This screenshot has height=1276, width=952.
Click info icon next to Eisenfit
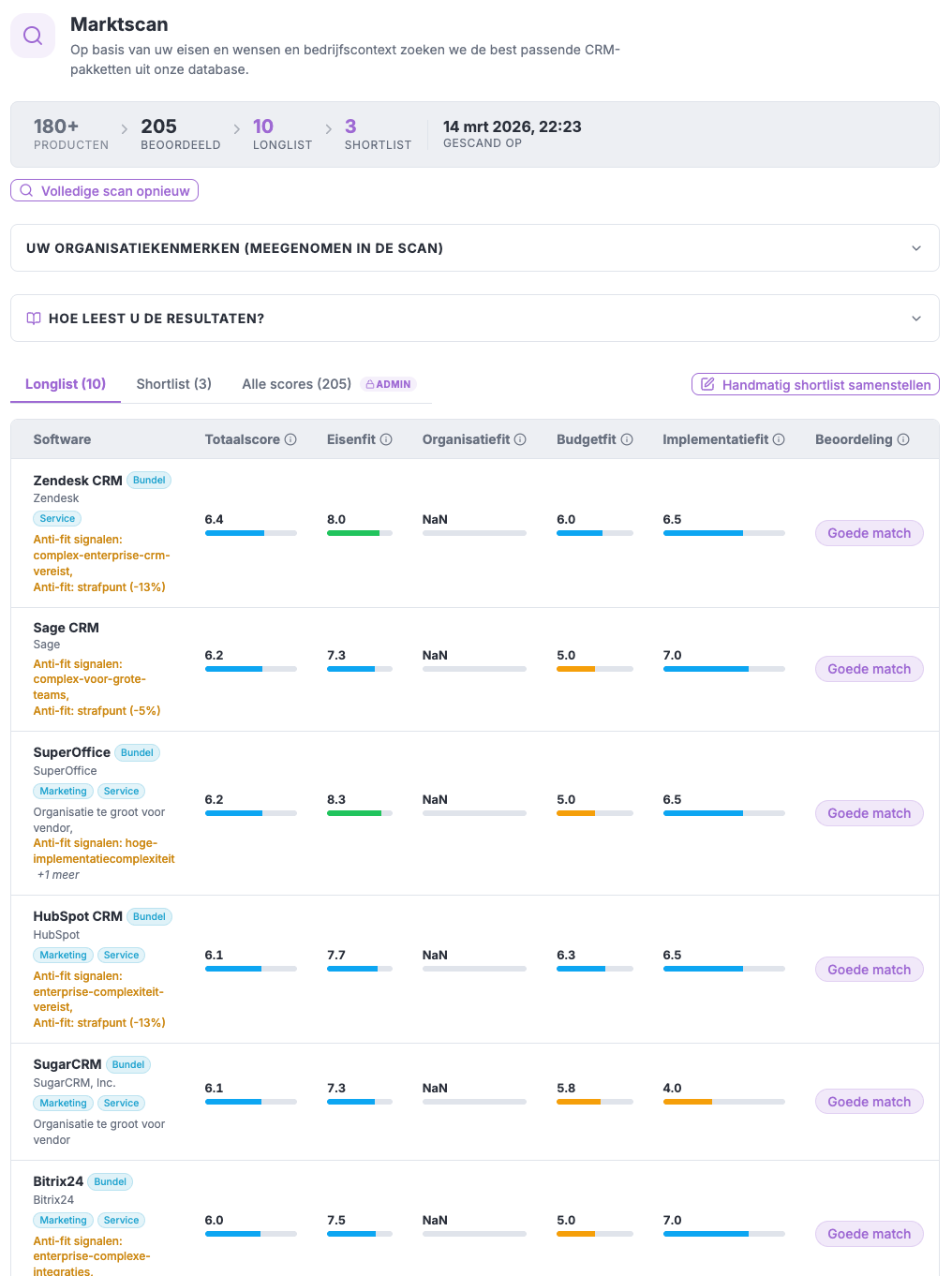[386, 439]
